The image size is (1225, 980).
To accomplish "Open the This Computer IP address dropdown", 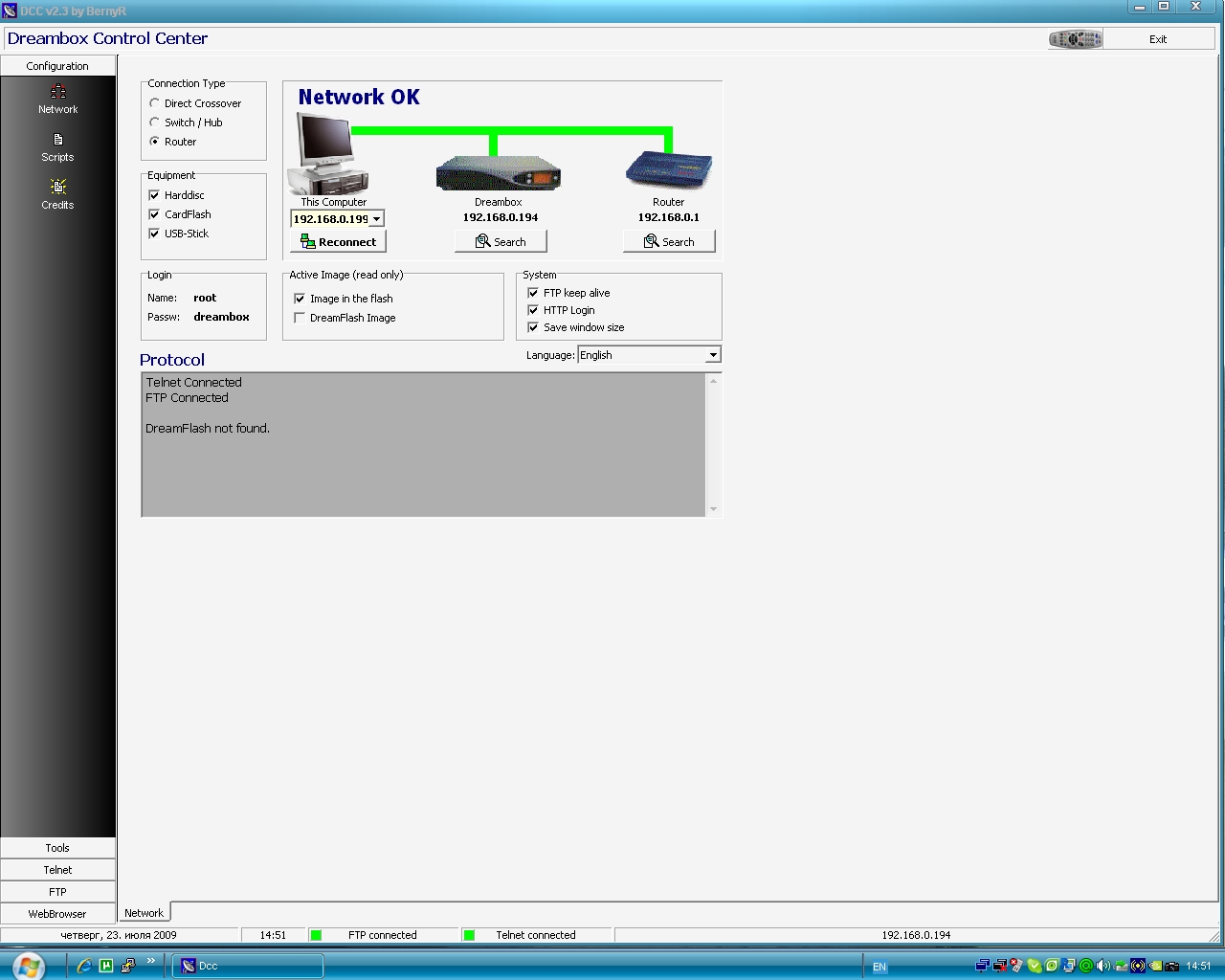I will (376, 219).
